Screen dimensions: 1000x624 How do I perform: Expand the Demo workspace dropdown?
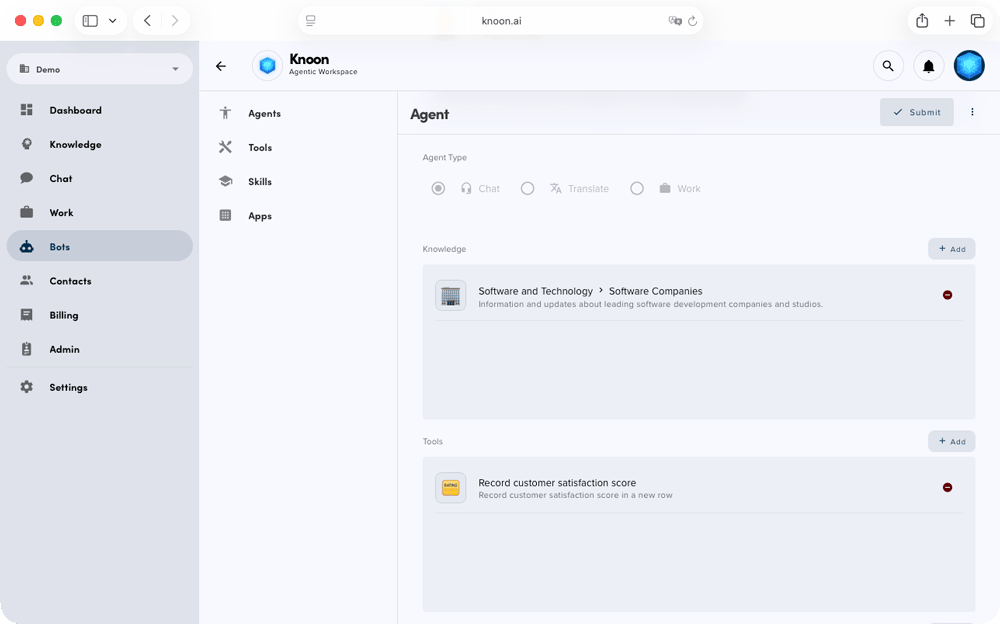[175, 69]
